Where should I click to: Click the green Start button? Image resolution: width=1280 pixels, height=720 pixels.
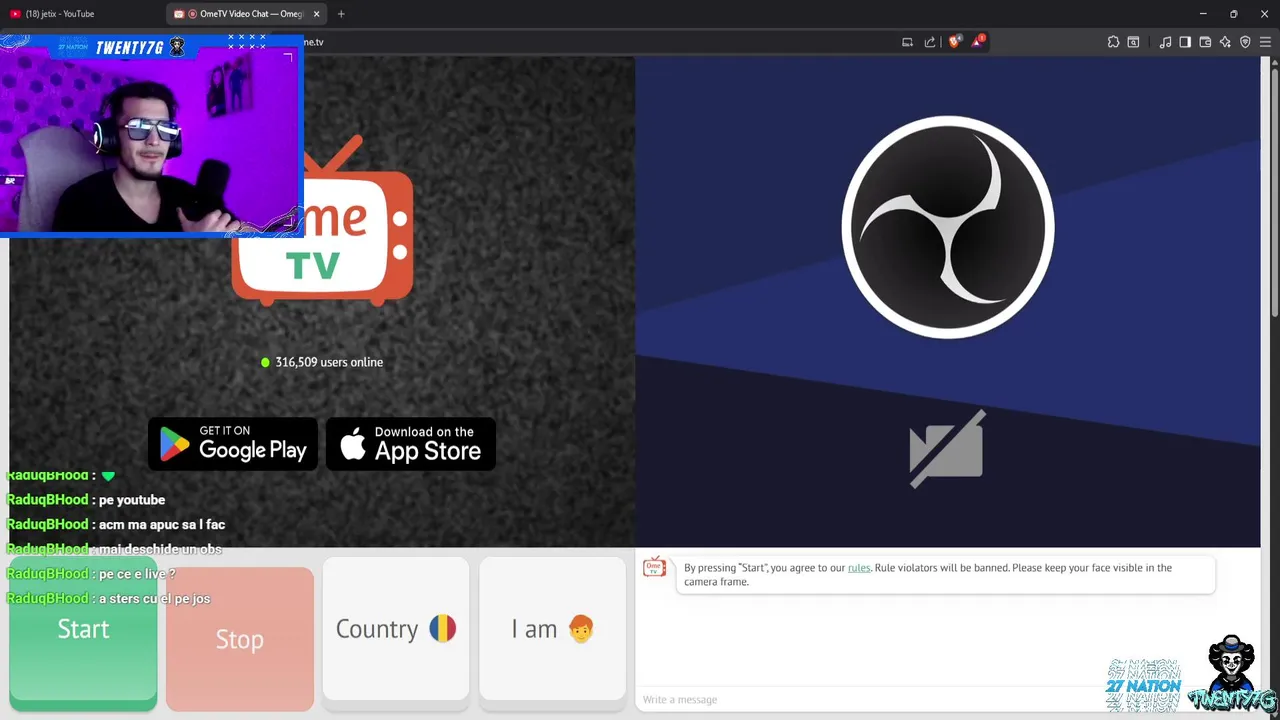(83, 634)
